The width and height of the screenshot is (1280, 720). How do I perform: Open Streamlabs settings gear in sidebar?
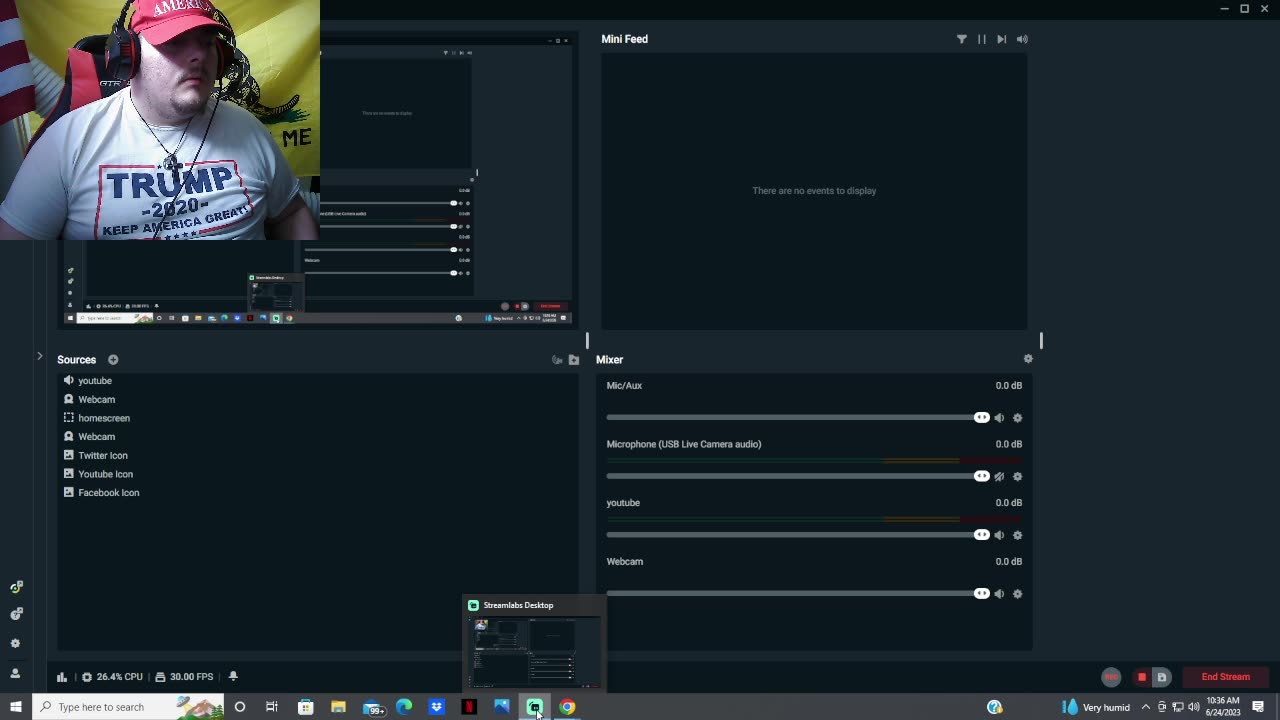pos(15,644)
